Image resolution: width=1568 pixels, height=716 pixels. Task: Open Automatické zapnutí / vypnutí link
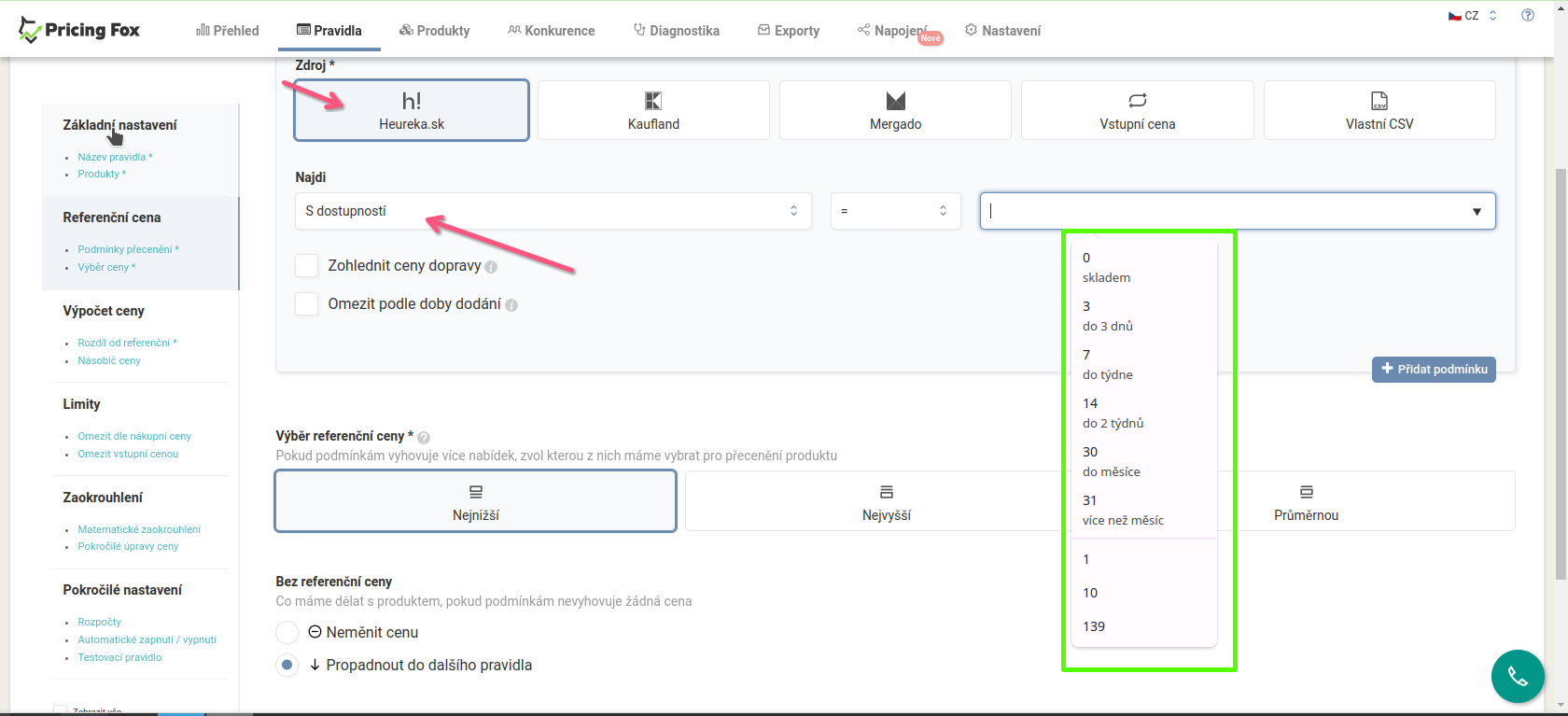tap(147, 639)
